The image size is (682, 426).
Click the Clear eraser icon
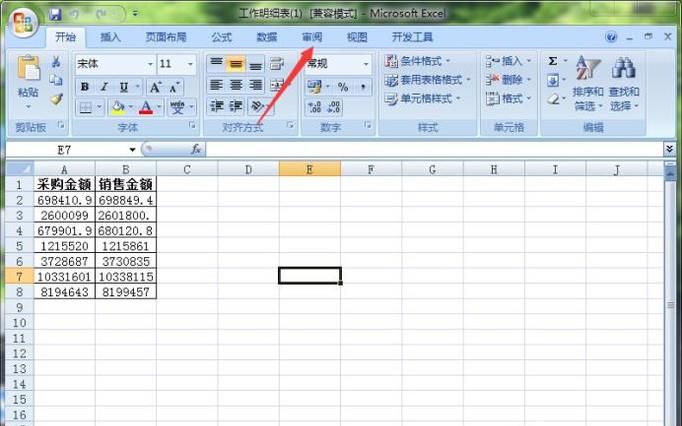click(553, 99)
